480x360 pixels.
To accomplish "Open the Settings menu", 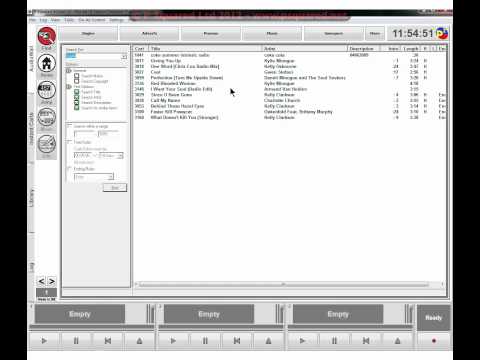I will coord(116,20).
